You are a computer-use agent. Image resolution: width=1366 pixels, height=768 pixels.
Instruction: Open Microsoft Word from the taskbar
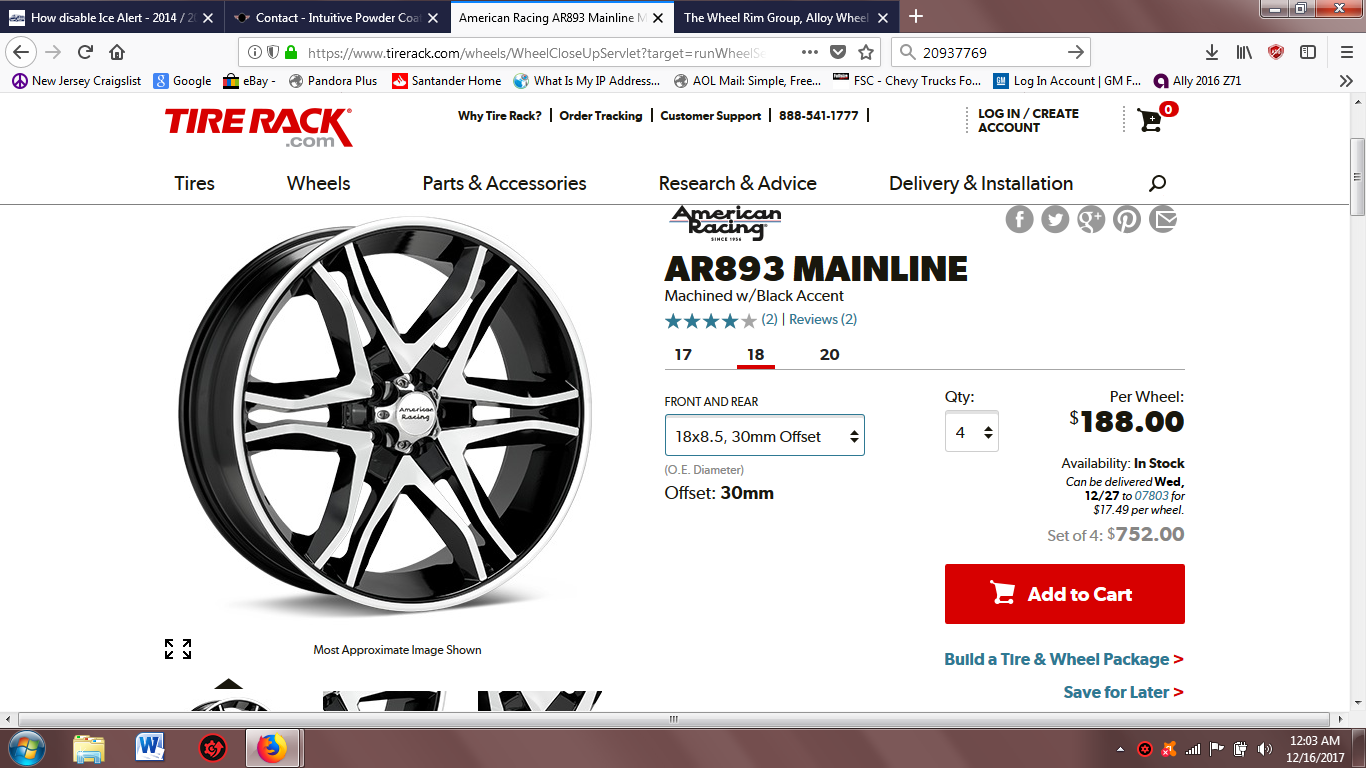click(x=150, y=748)
